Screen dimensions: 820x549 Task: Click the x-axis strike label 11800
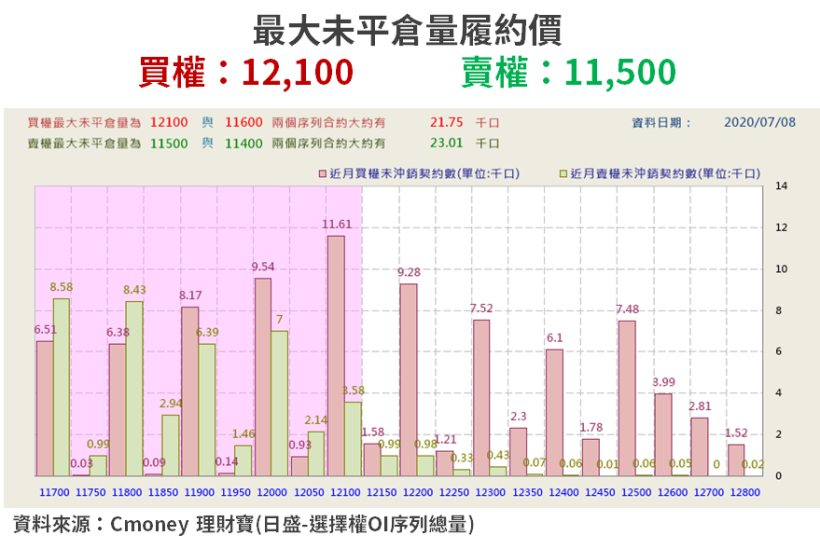point(127,493)
